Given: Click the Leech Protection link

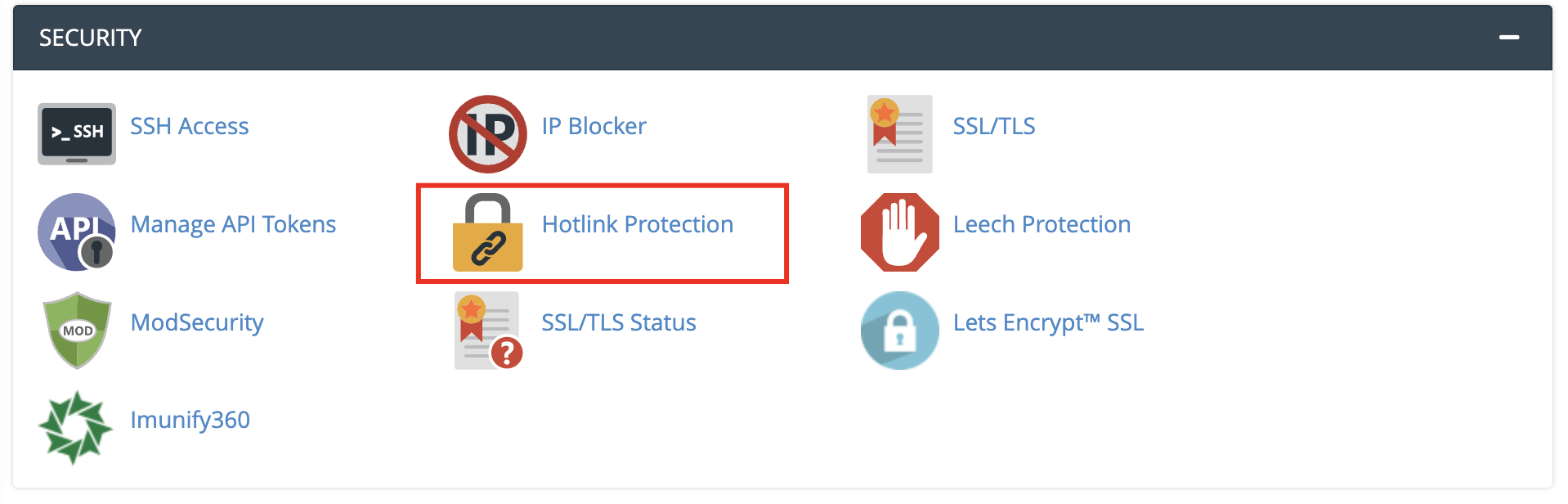Looking at the screenshot, I should click(x=1042, y=224).
